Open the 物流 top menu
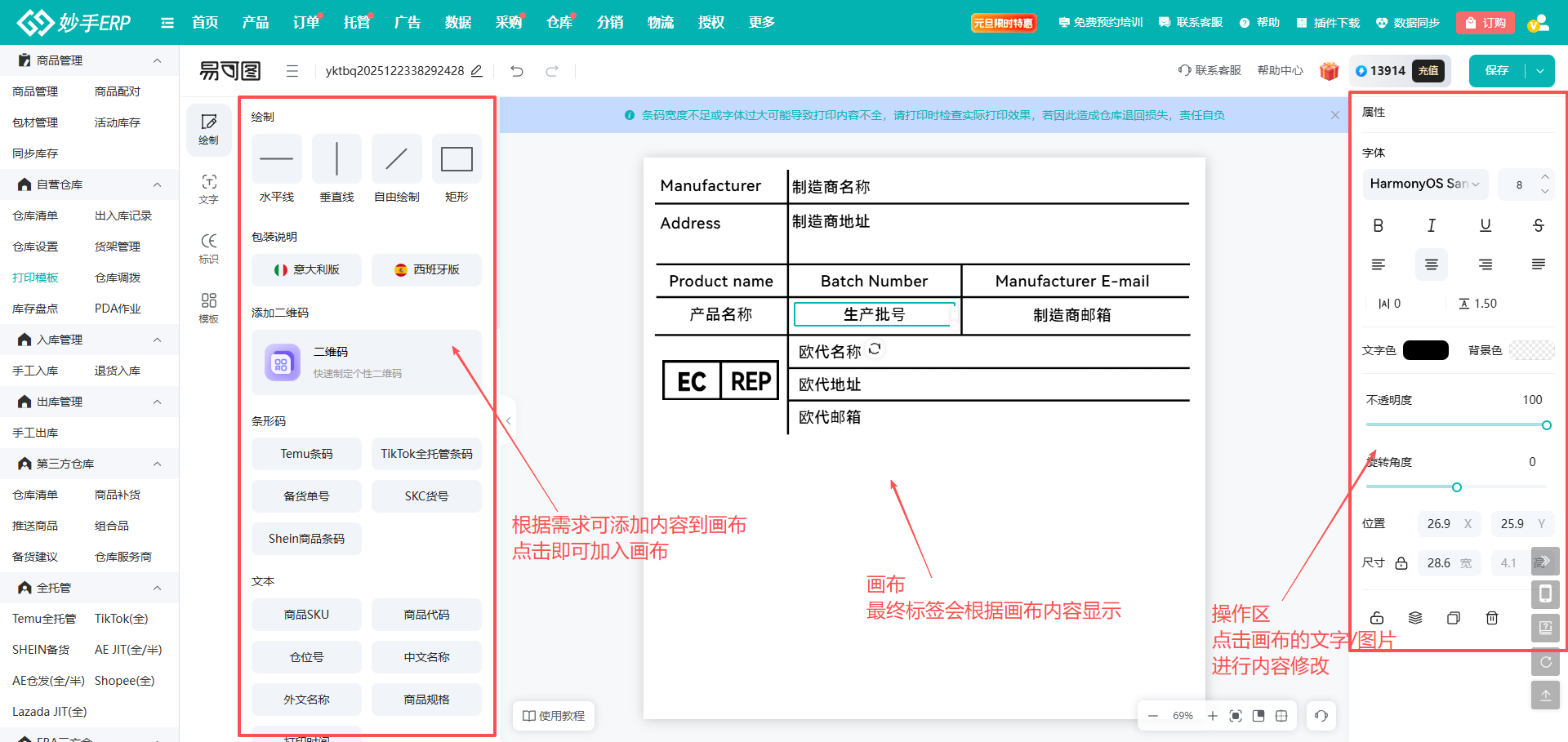The height and width of the screenshot is (742, 1568). click(x=661, y=23)
